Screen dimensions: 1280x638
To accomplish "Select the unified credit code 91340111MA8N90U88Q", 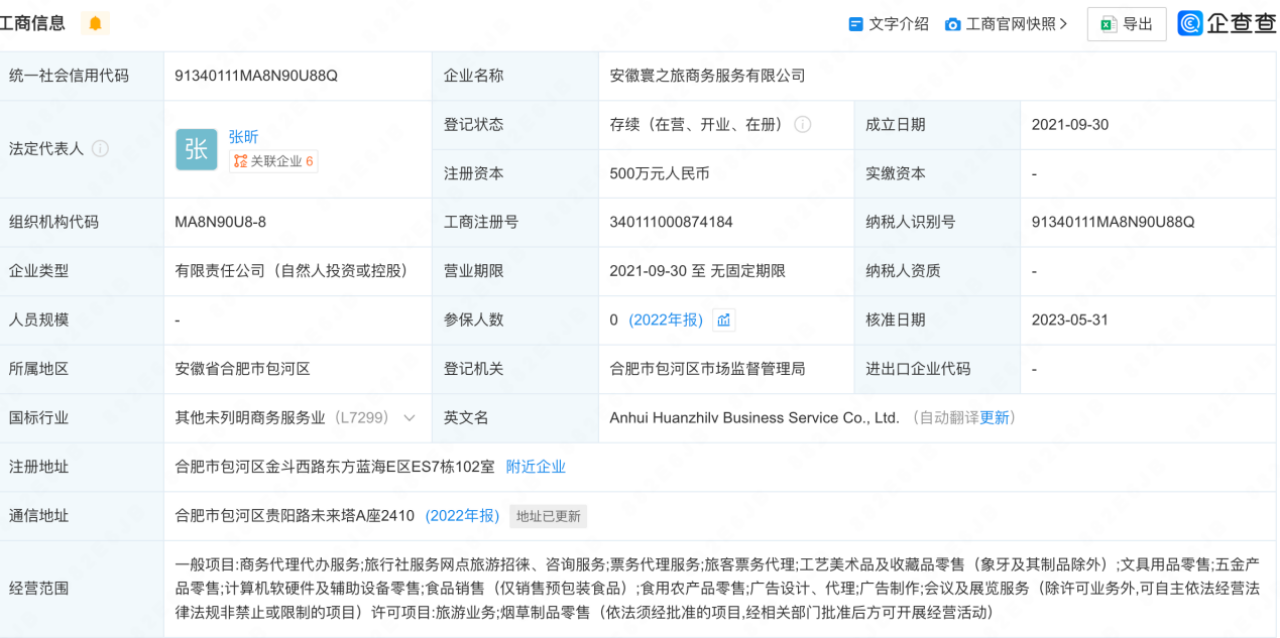I will tap(256, 76).
